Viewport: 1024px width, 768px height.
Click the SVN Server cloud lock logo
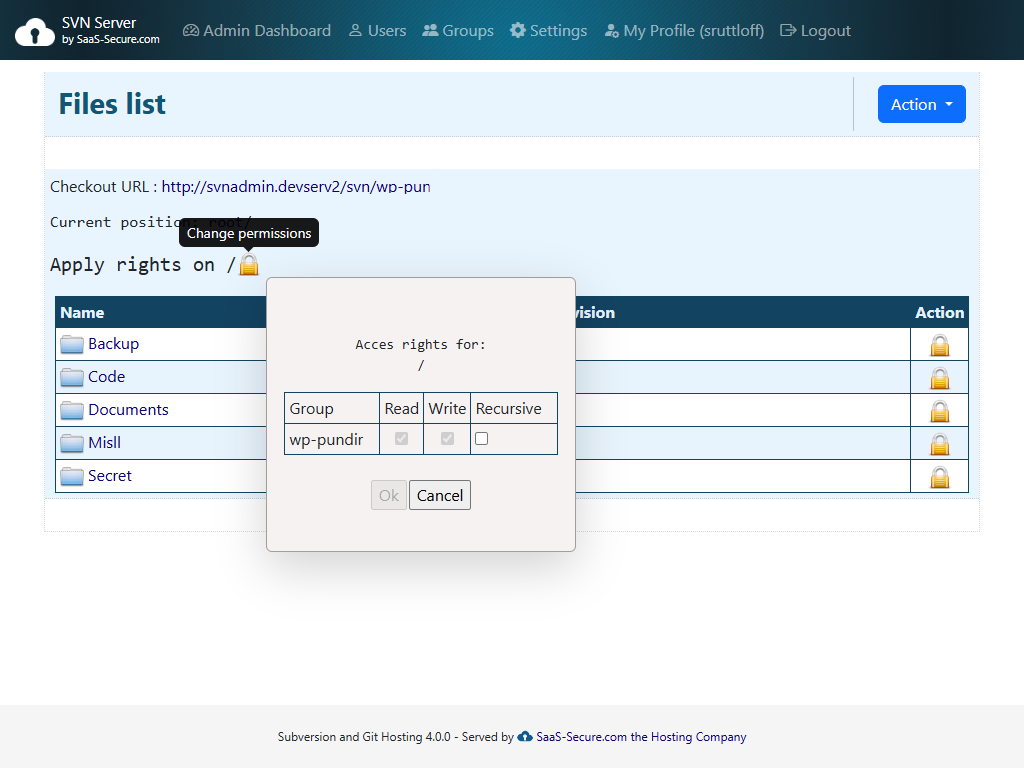point(34,30)
